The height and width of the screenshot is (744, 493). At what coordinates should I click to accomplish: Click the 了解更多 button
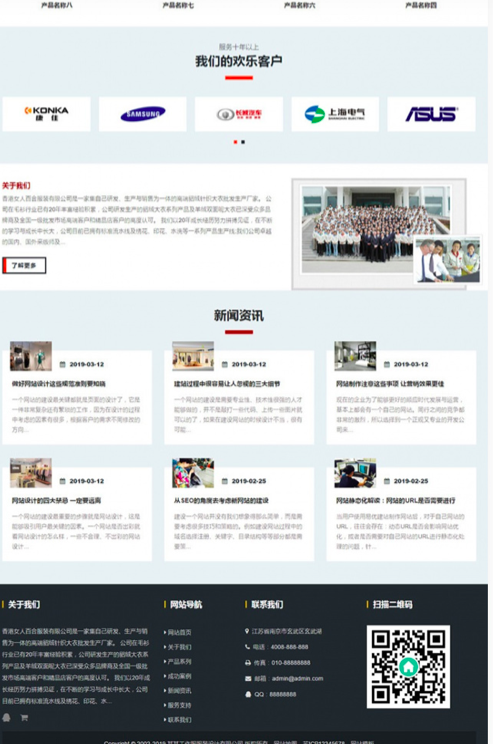[24, 265]
